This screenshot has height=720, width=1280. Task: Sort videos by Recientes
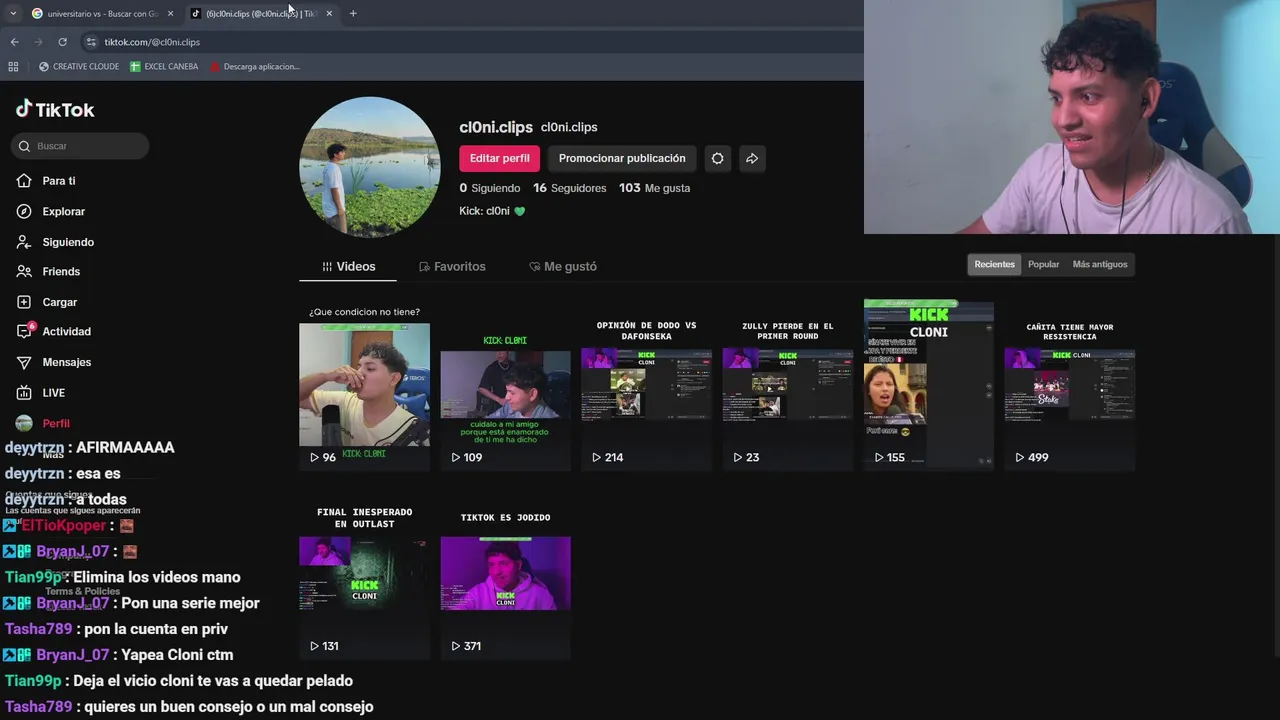994,265
